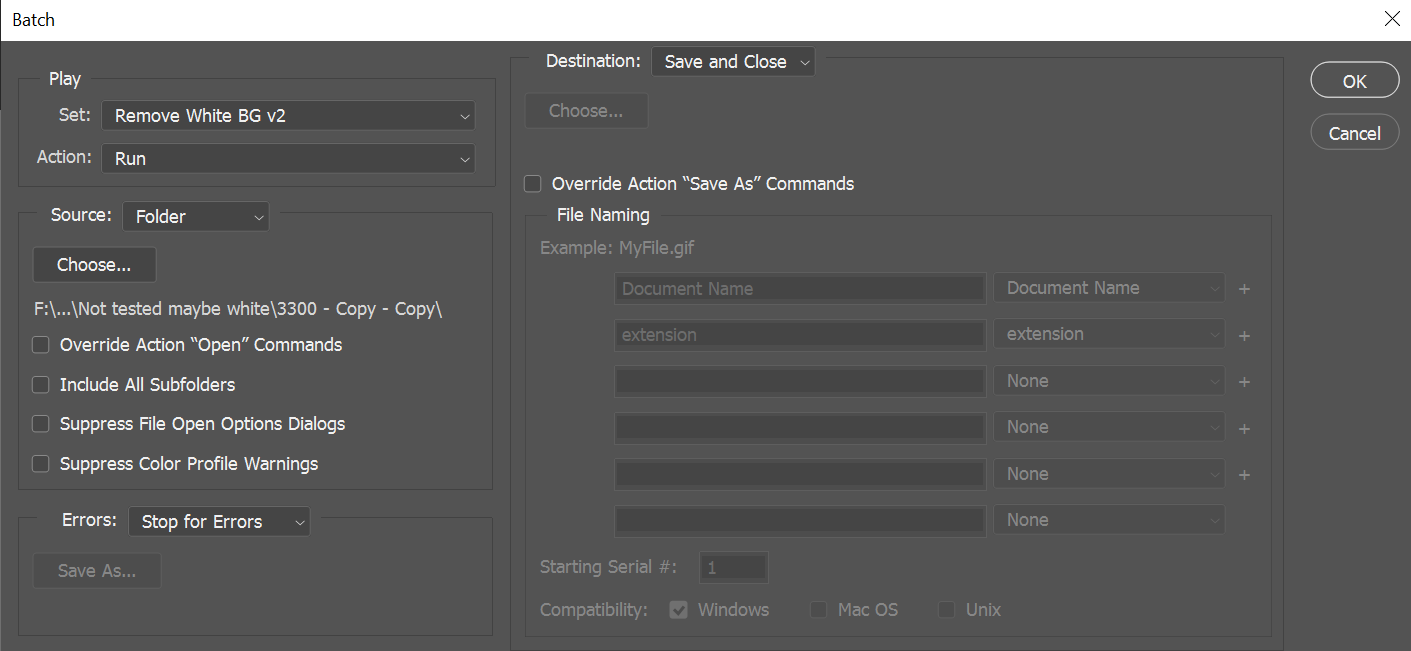Click plus icon beside extension naming row
The height and width of the screenshot is (651, 1411).
[x=1244, y=335]
